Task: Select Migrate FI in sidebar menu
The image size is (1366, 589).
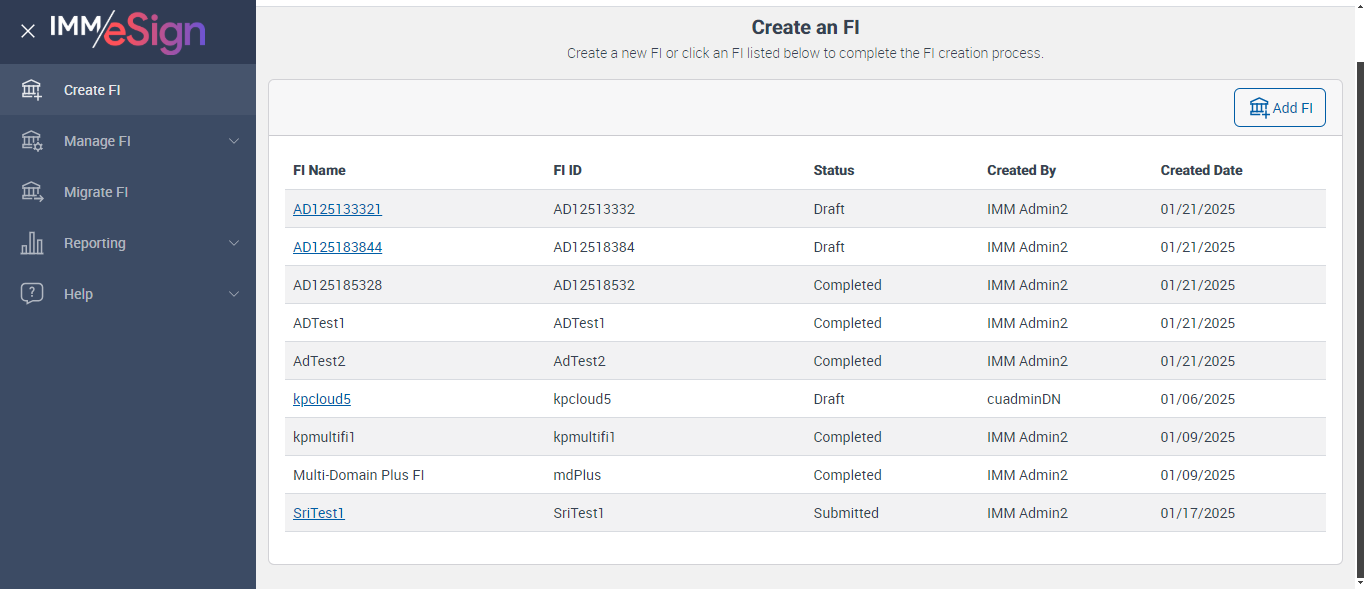Action: click(96, 192)
